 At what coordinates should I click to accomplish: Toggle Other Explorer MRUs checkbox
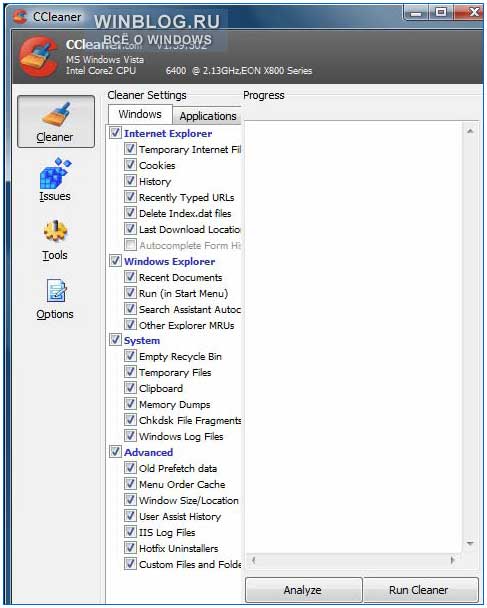click(x=130, y=325)
